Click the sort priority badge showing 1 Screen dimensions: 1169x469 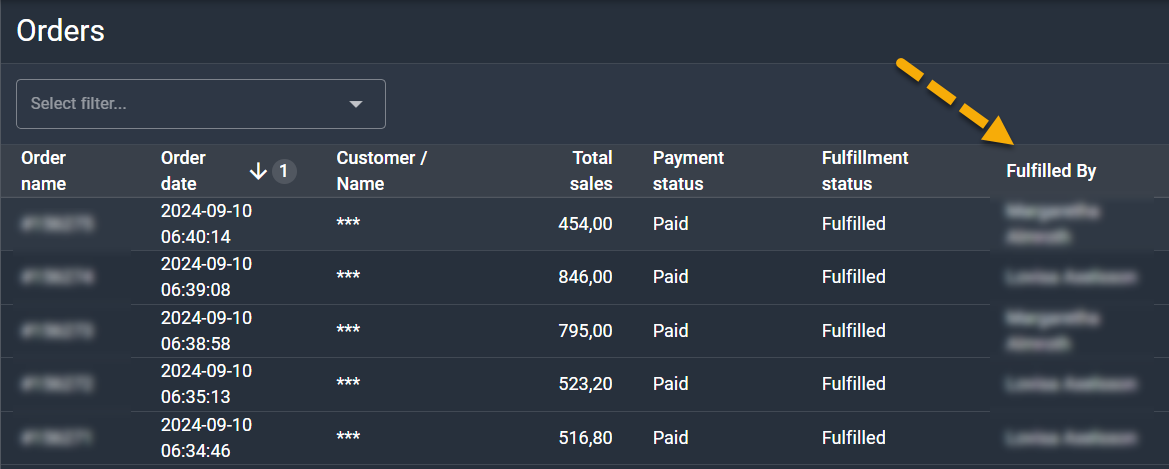point(283,172)
